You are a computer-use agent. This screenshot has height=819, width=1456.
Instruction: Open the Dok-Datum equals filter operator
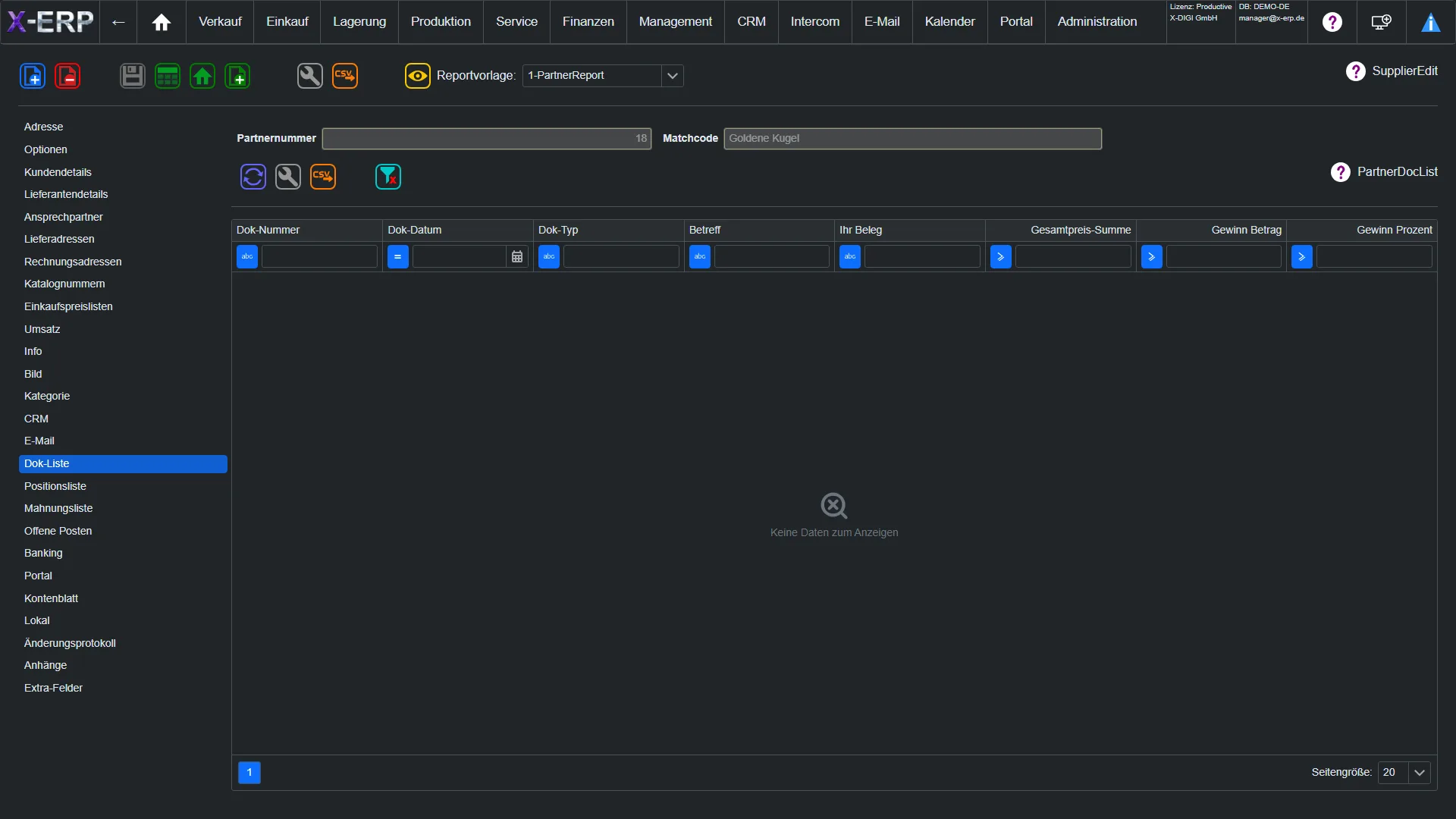click(x=398, y=257)
